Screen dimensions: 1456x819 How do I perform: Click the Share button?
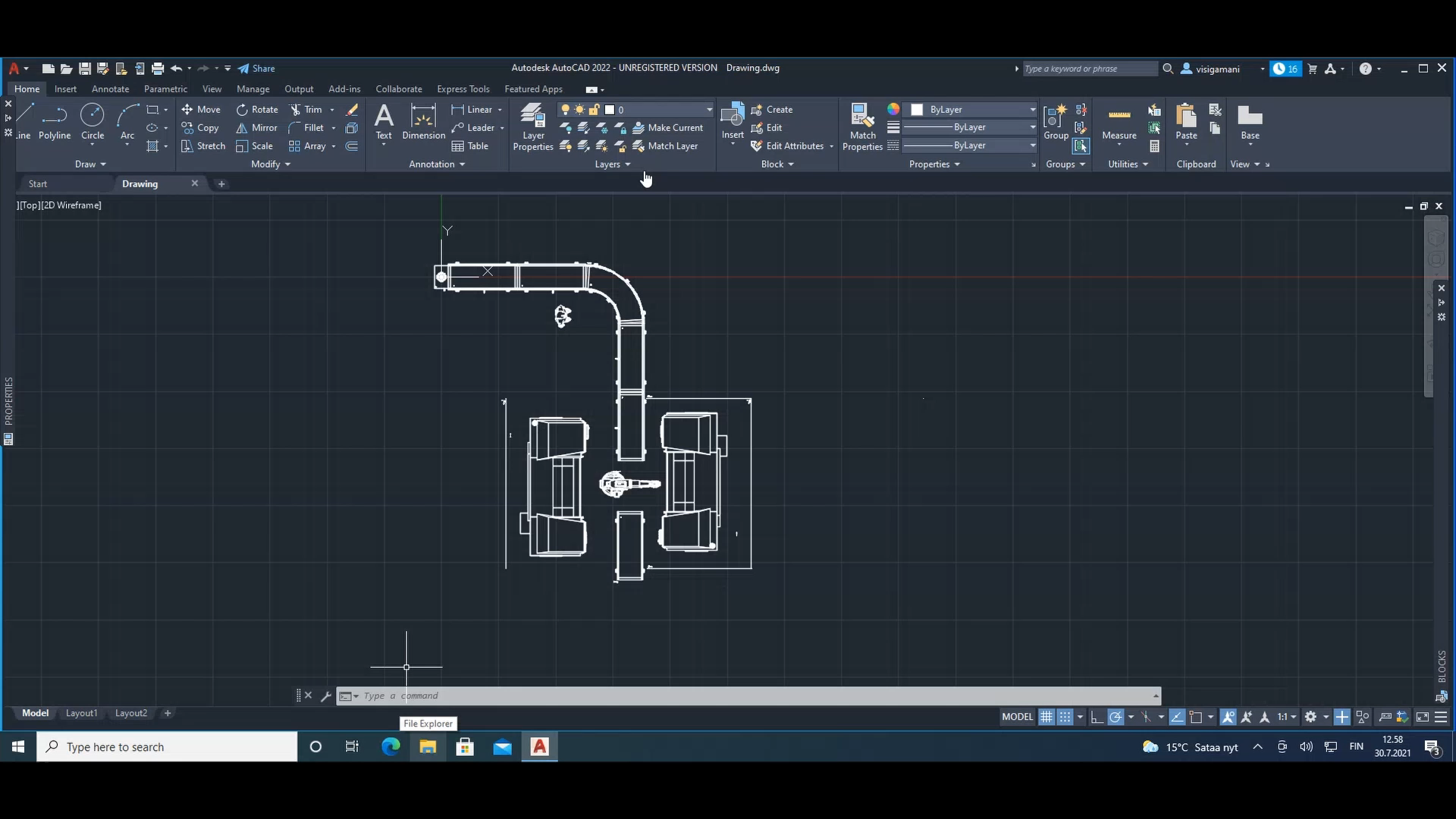[256, 69]
